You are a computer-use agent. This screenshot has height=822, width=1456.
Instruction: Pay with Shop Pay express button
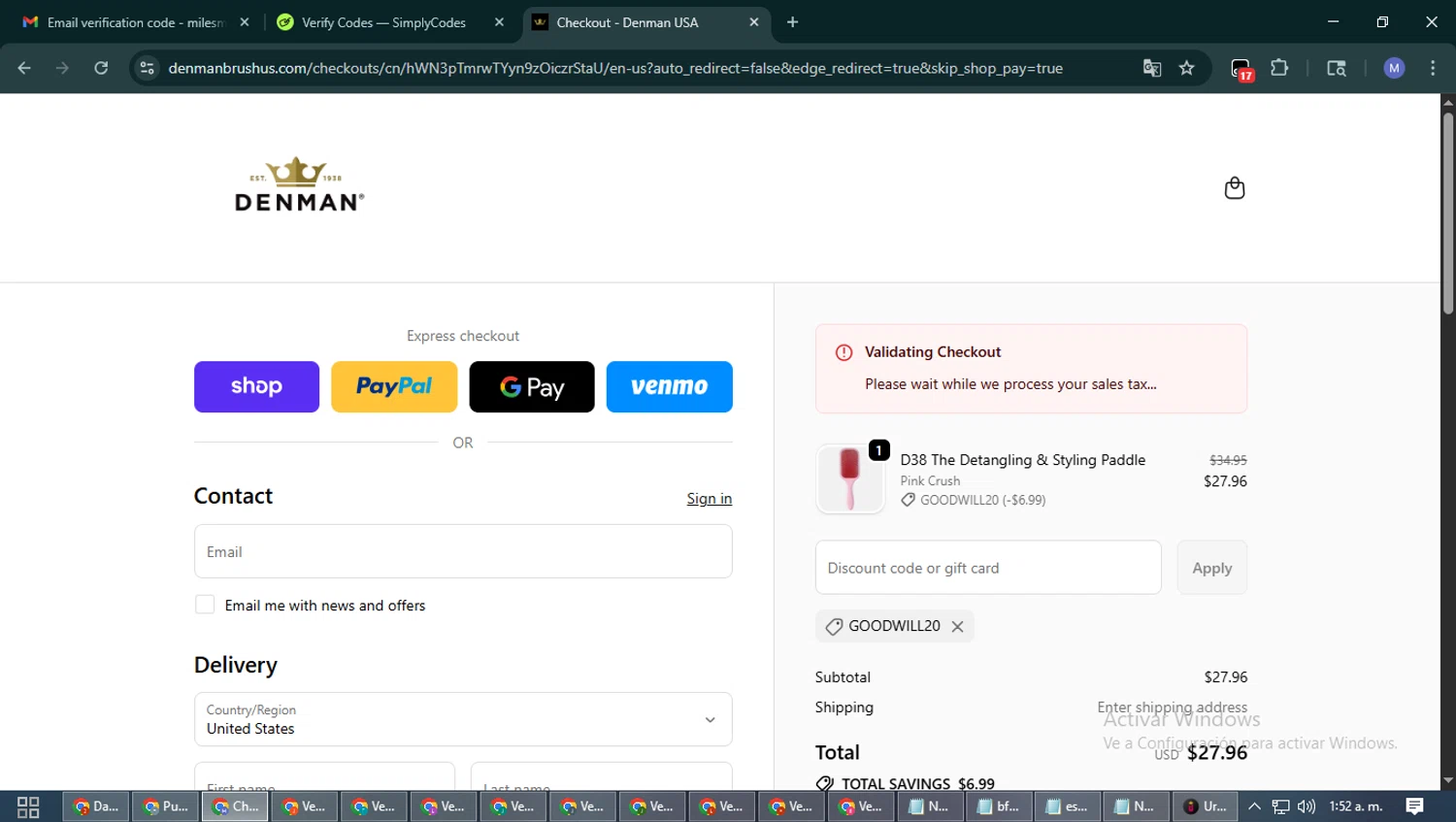tap(256, 386)
